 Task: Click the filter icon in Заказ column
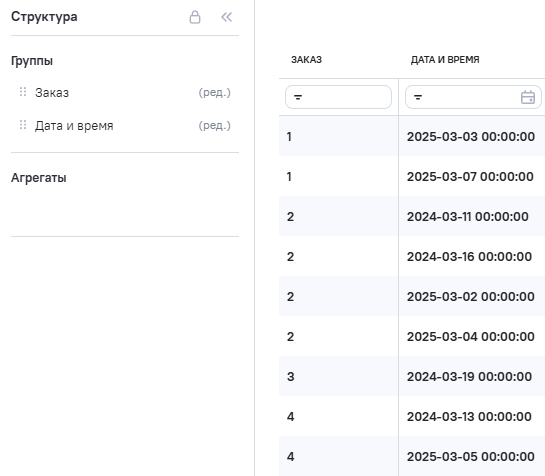(x=298, y=97)
